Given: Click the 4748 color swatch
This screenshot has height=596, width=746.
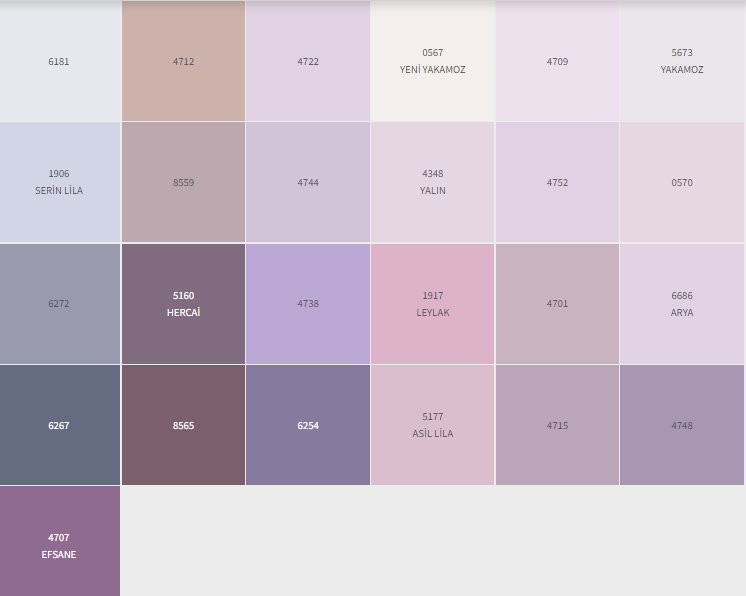Looking at the screenshot, I should (682, 425).
